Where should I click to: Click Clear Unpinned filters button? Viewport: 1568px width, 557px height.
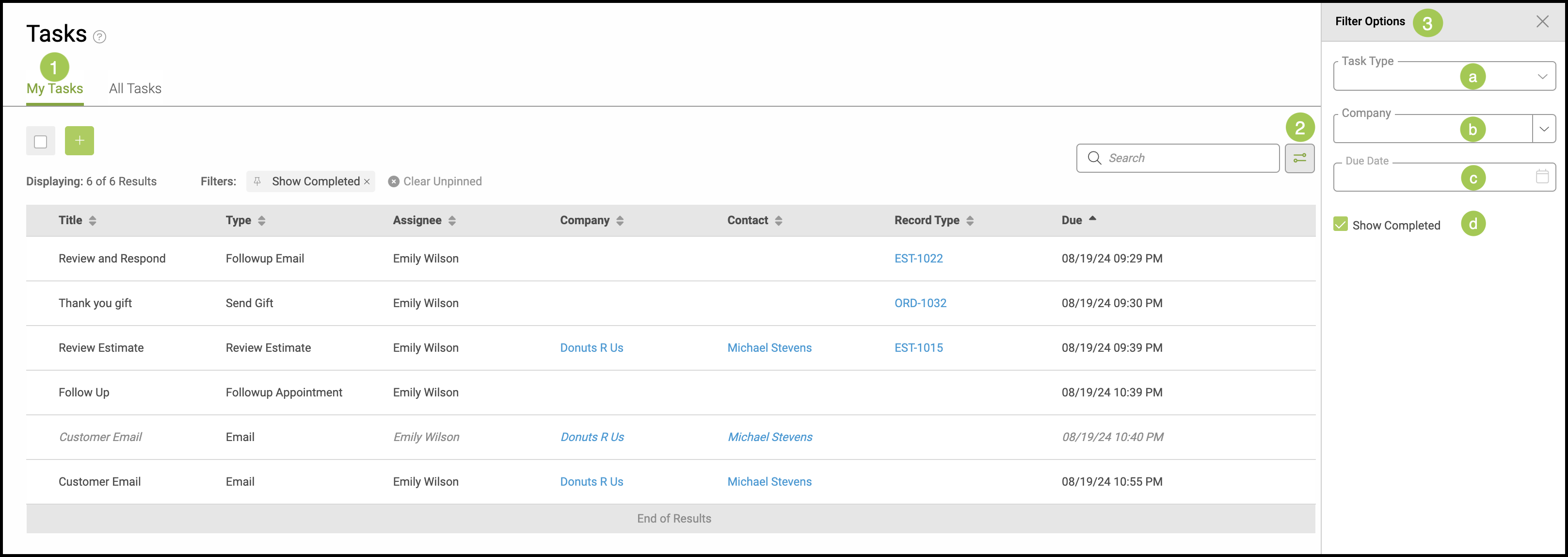pos(435,181)
